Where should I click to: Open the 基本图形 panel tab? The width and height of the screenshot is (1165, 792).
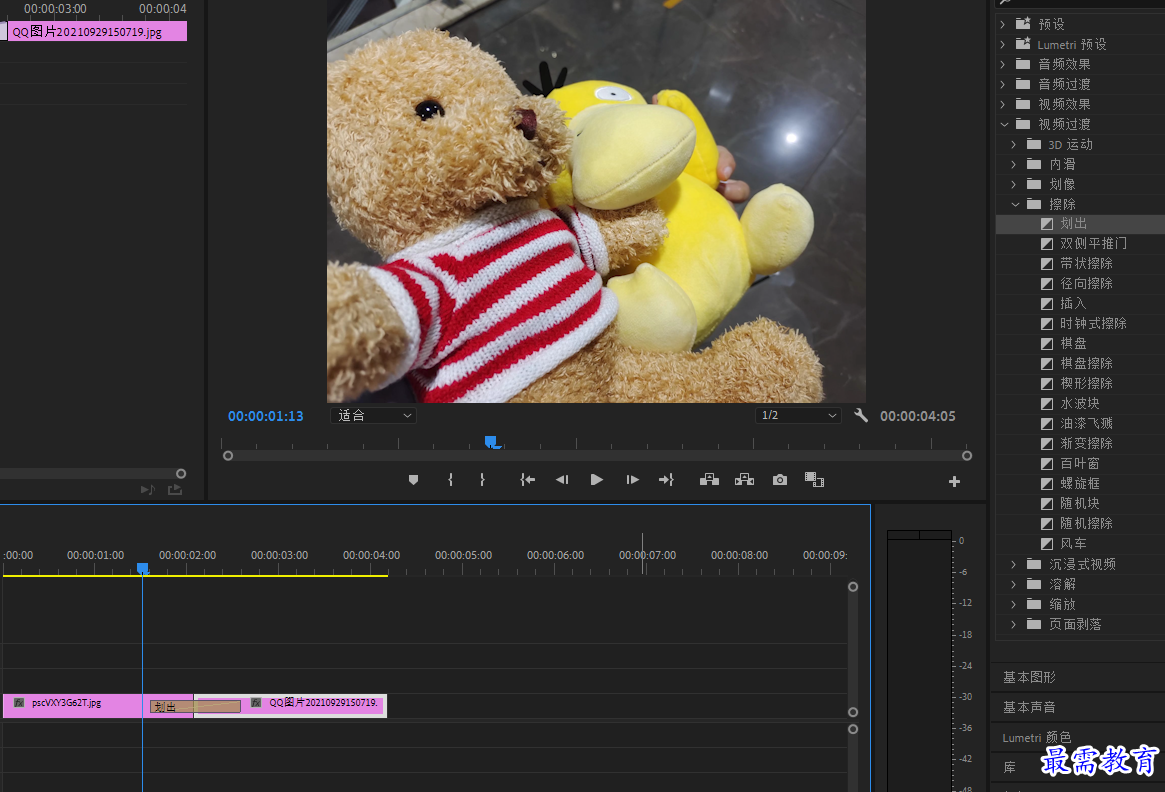[x=1029, y=678]
